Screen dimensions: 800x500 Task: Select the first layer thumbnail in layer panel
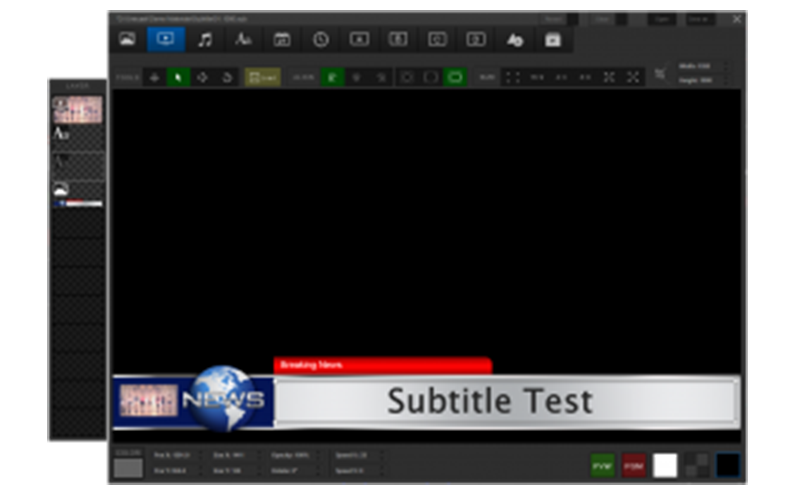(77, 110)
